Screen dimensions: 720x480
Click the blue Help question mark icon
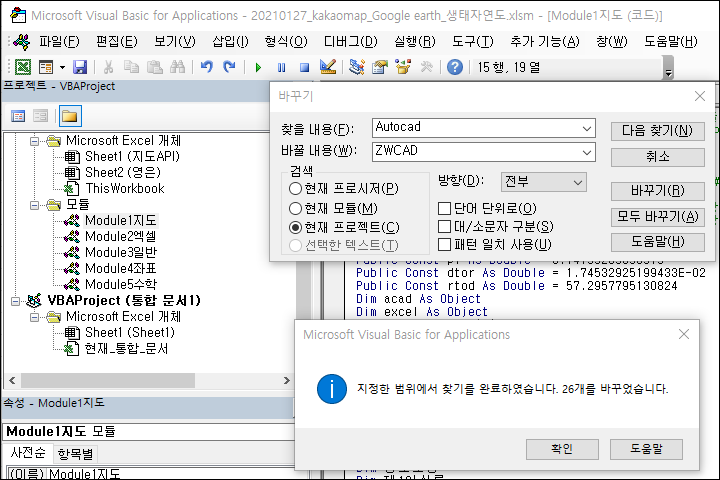(455, 68)
